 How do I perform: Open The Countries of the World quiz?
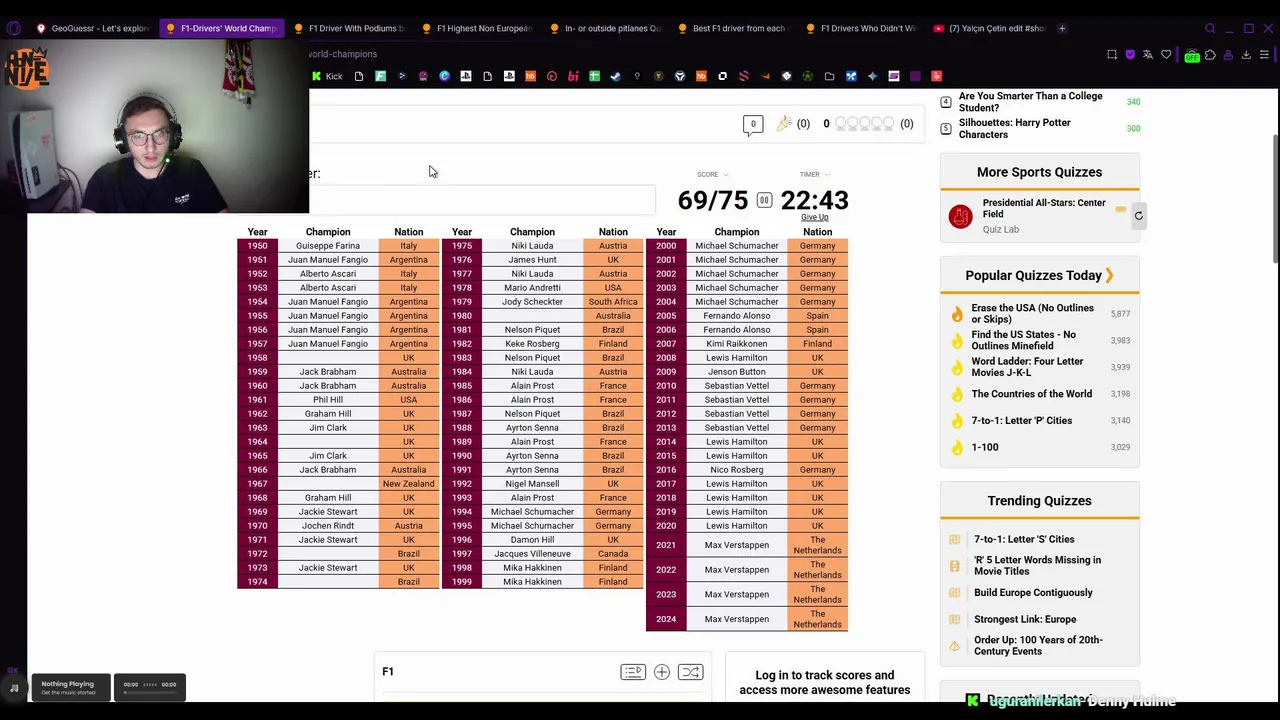click(1031, 394)
